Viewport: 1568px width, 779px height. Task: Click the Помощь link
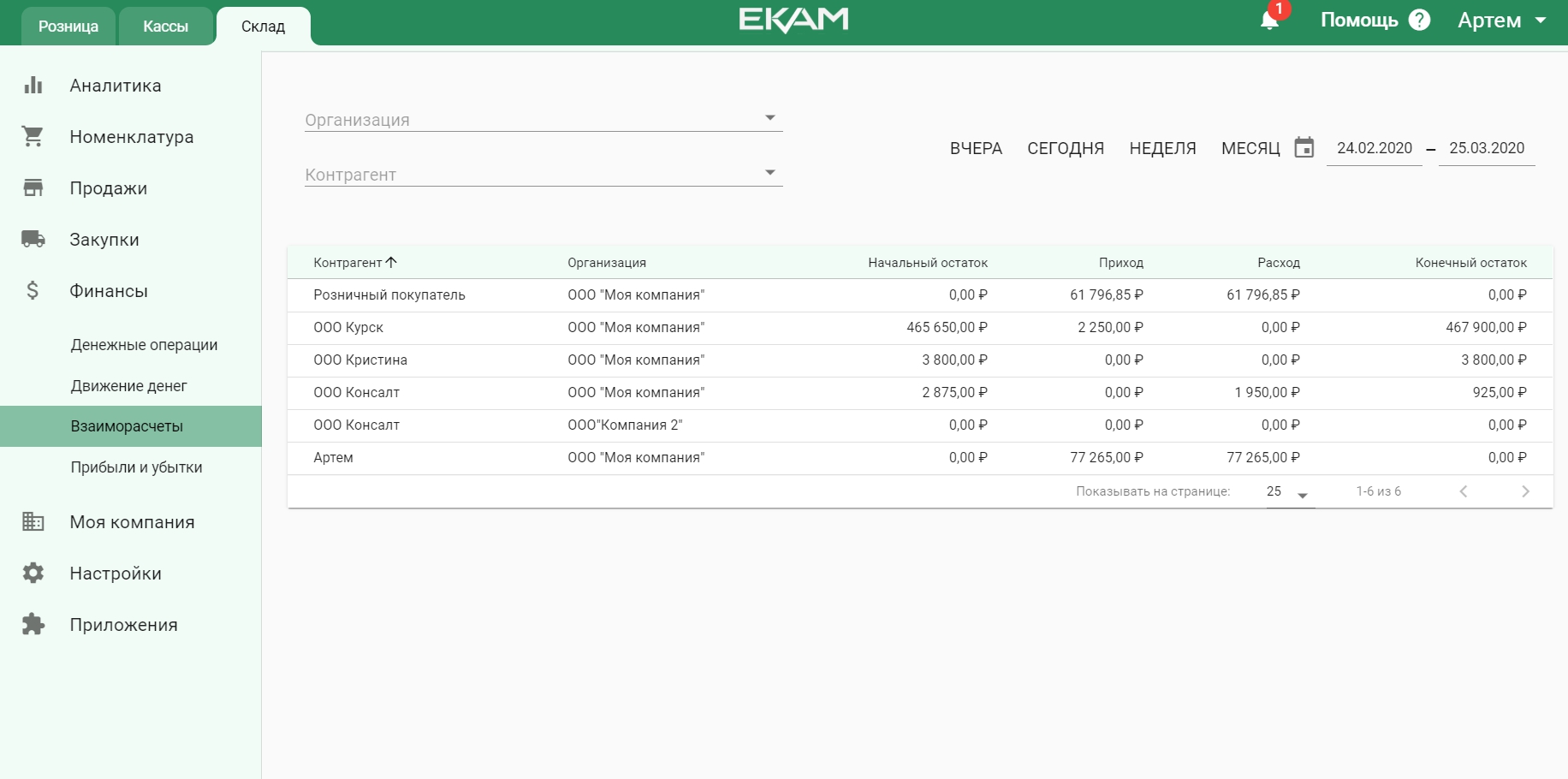[x=1359, y=20]
